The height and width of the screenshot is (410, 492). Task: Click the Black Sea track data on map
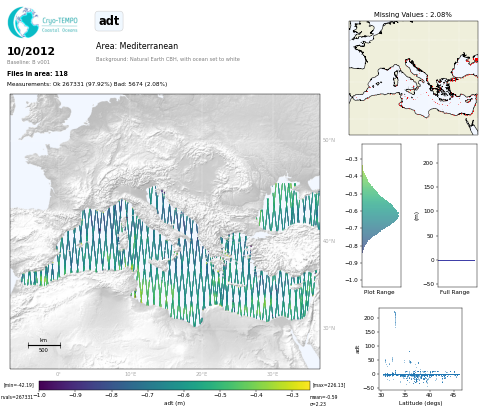288,207
